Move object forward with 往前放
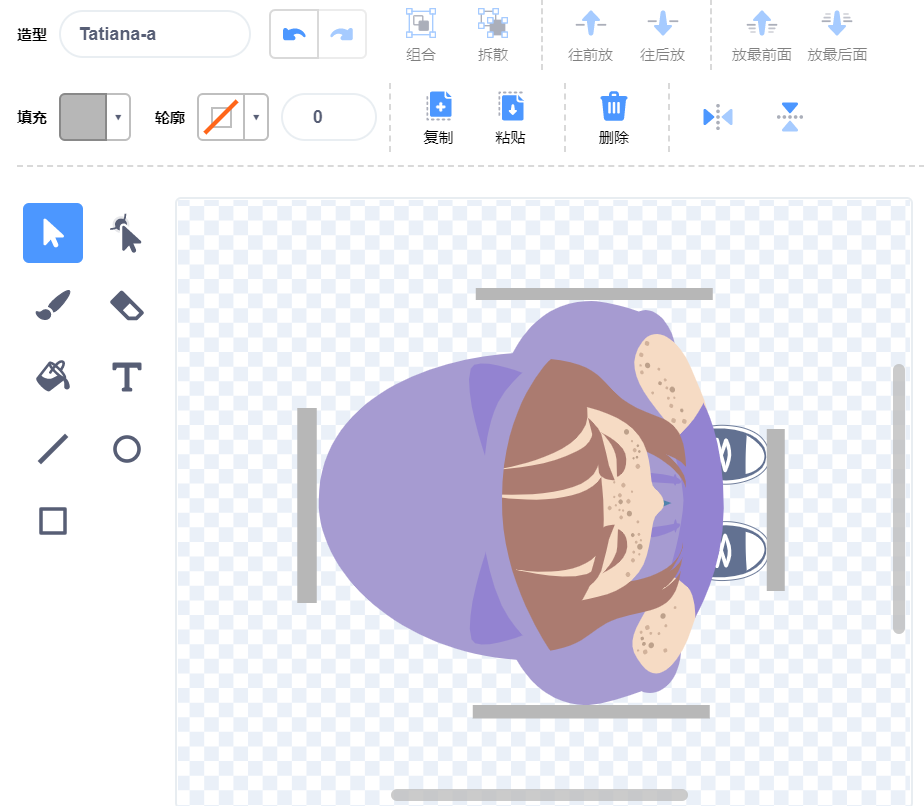 (x=590, y=35)
